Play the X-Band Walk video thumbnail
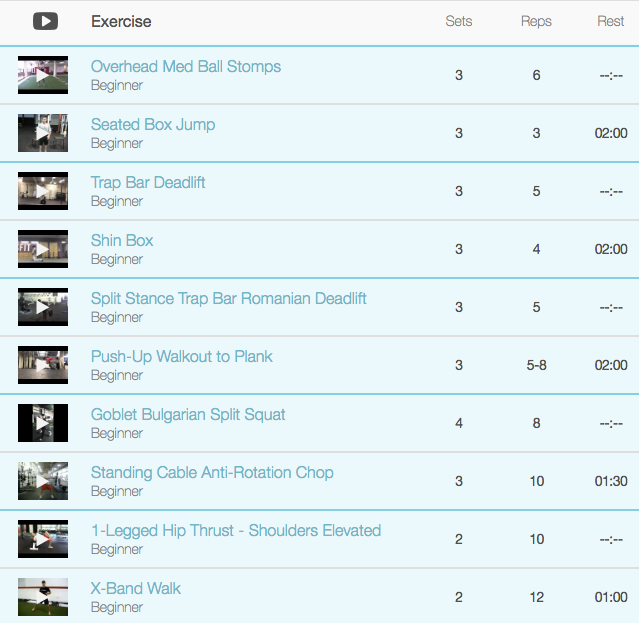This screenshot has width=639, height=623. (x=43, y=597)
